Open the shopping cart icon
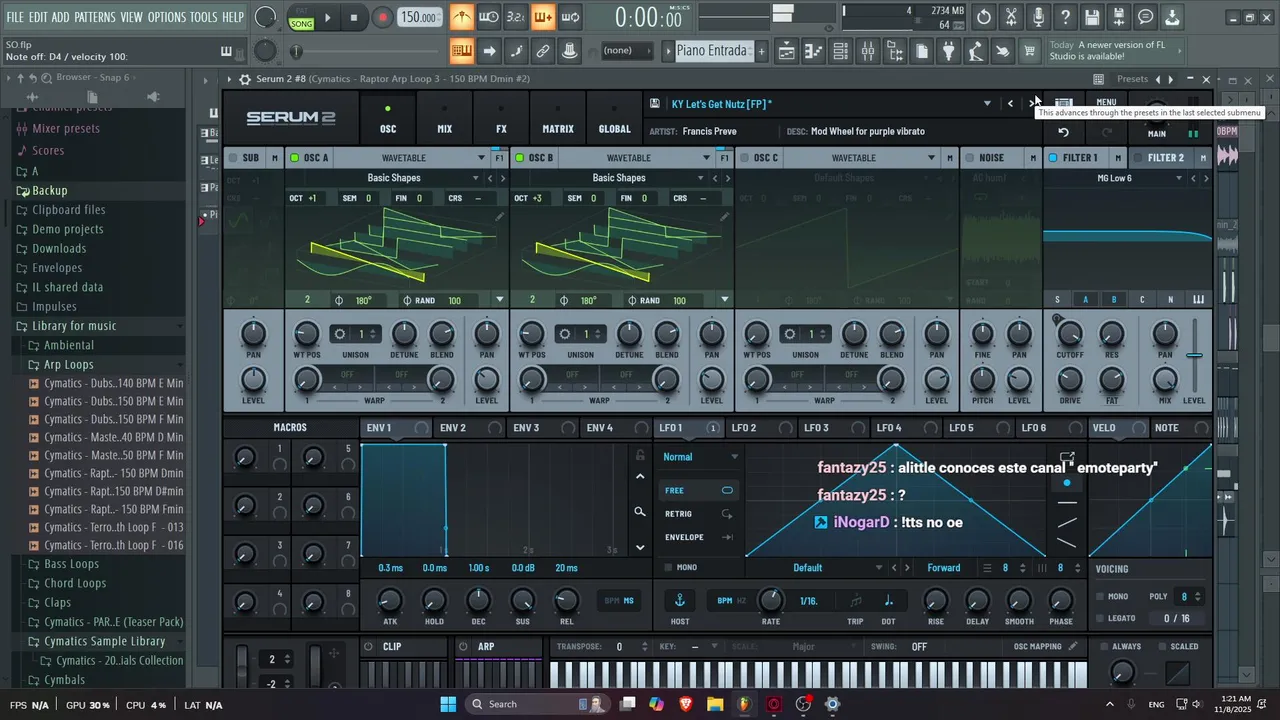1280x720 pixels. click(x=1029, y=51)
